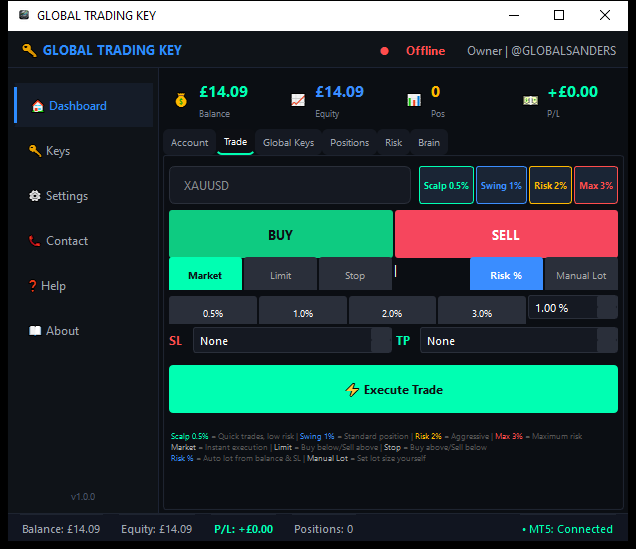Viewport: 636px width, 549px height.
Task: Click the v1.0.0 version label
Action: click(83, 497)
